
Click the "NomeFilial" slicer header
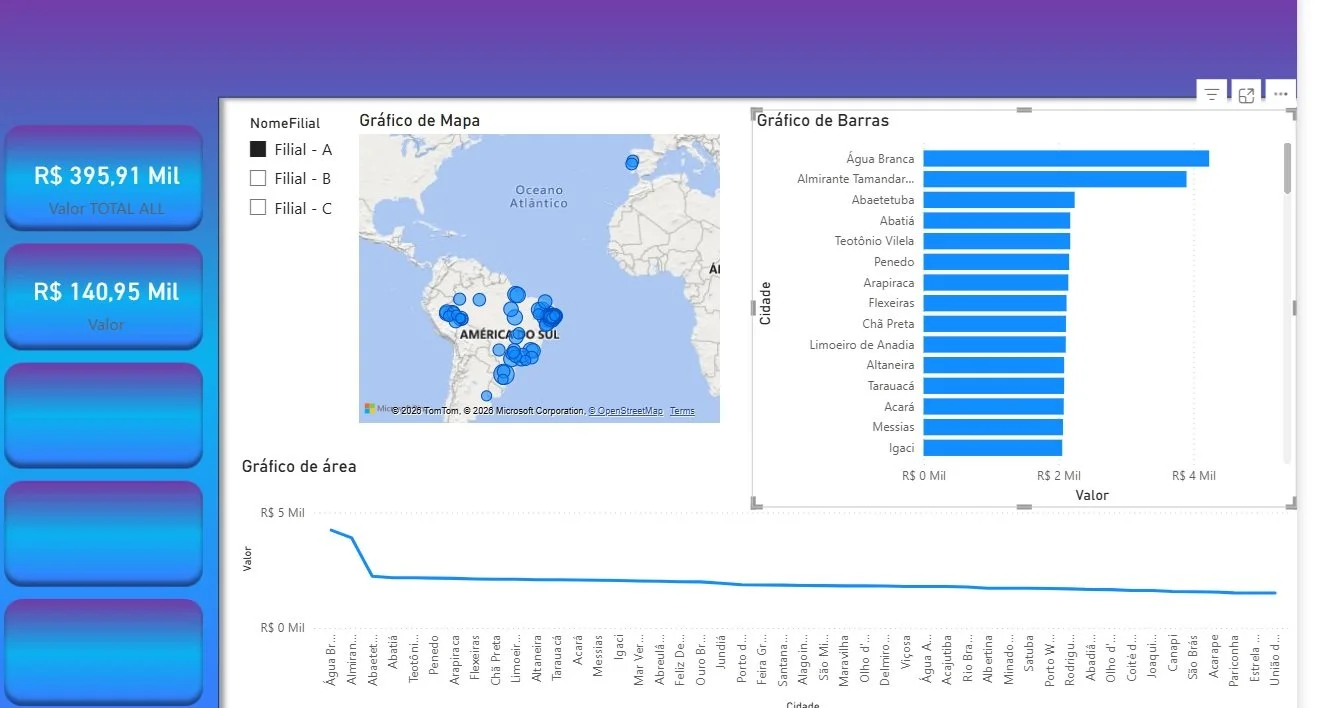pyautogui.click(x=285, y=123)
